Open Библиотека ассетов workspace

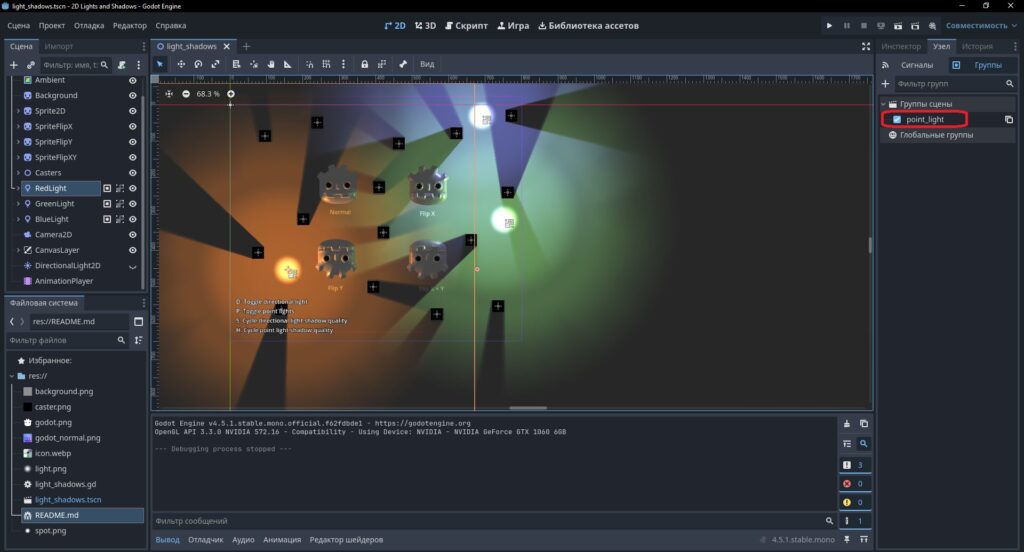point(588,25)
